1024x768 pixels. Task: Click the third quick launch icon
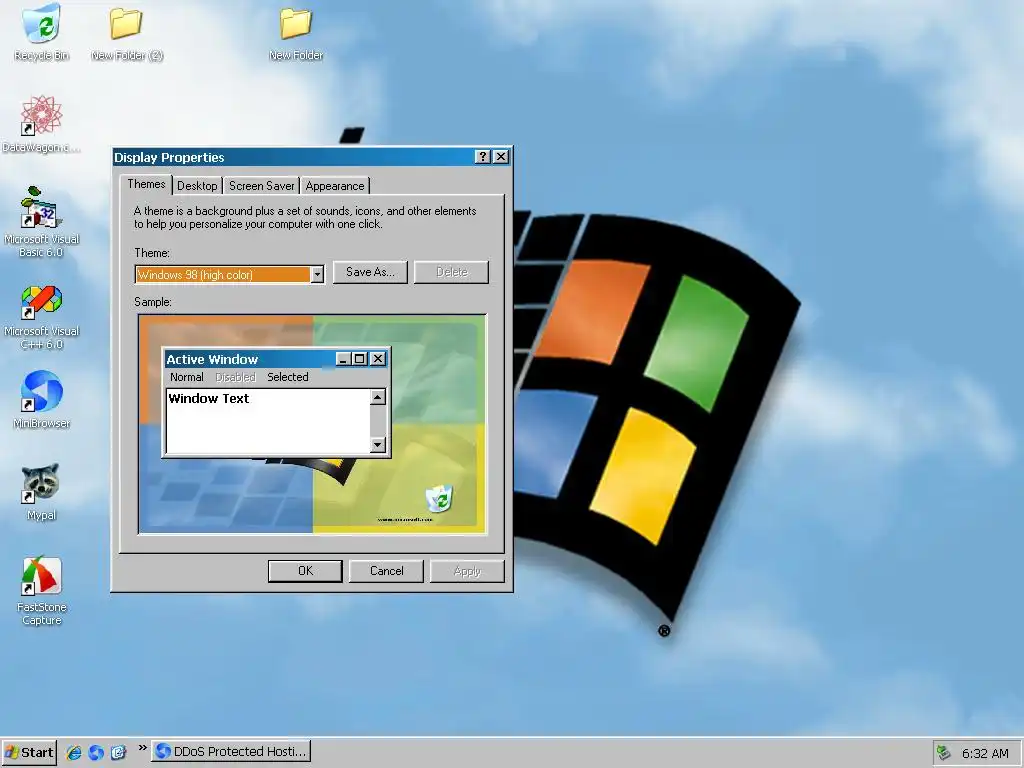(118, 752)
